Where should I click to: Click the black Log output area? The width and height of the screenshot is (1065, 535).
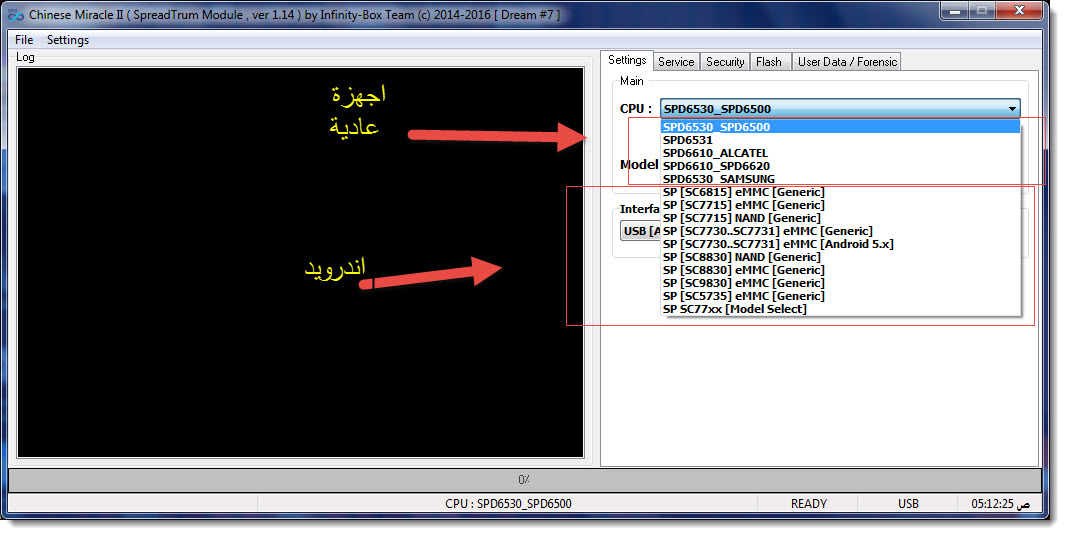point(300,262)
